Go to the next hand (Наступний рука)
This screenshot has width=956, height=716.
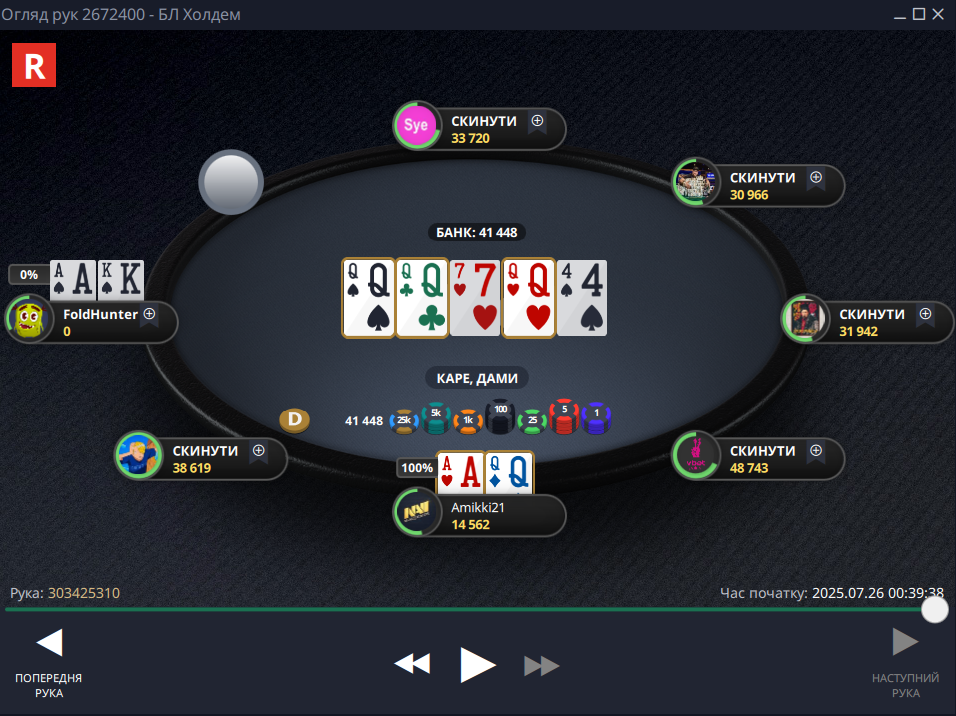905,664
